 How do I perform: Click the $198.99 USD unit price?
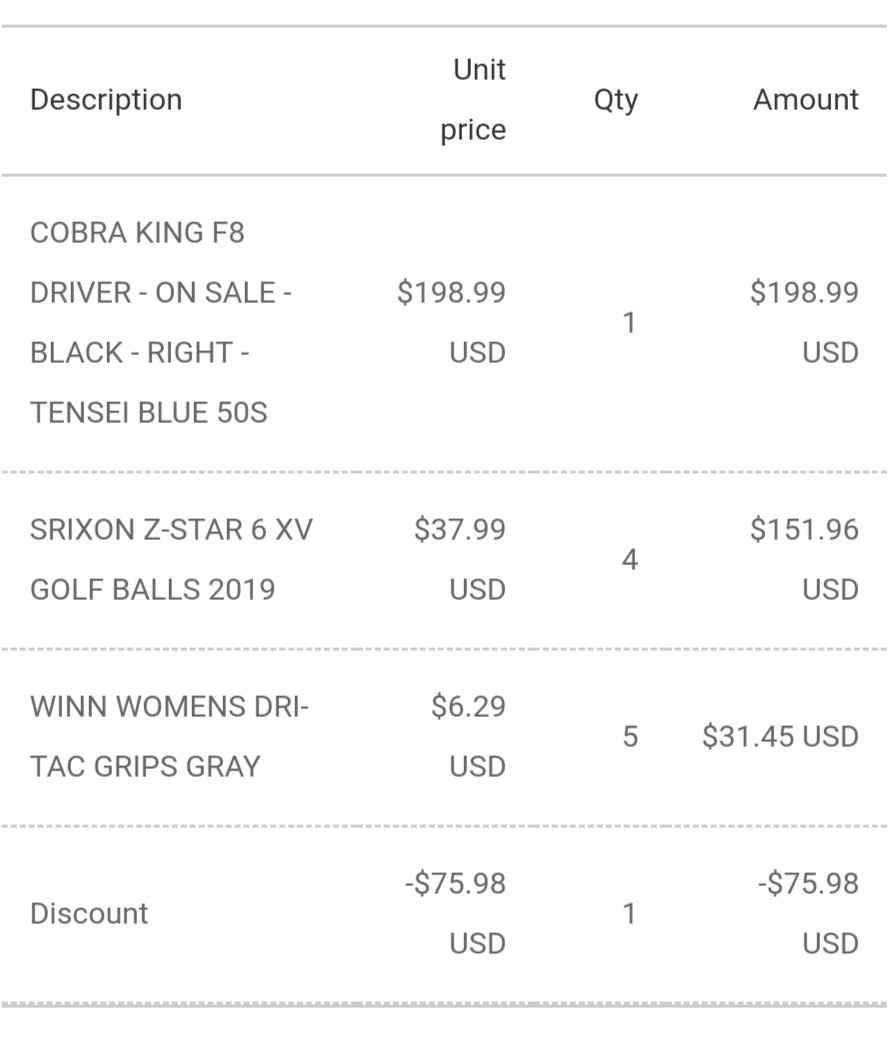pyautogui.click(x=452, y=322)
